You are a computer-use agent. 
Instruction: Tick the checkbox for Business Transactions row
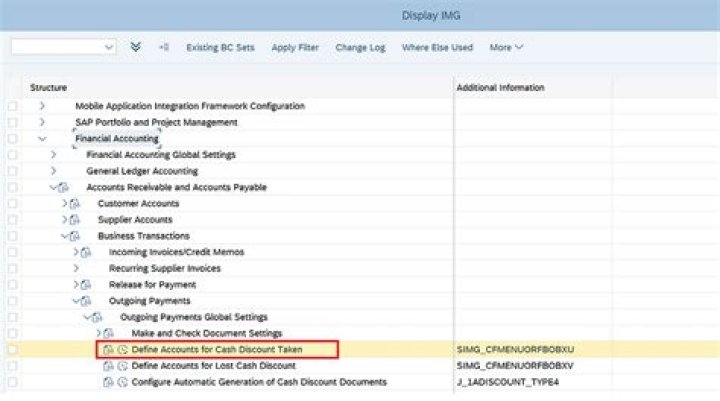[x=12, y=236]
